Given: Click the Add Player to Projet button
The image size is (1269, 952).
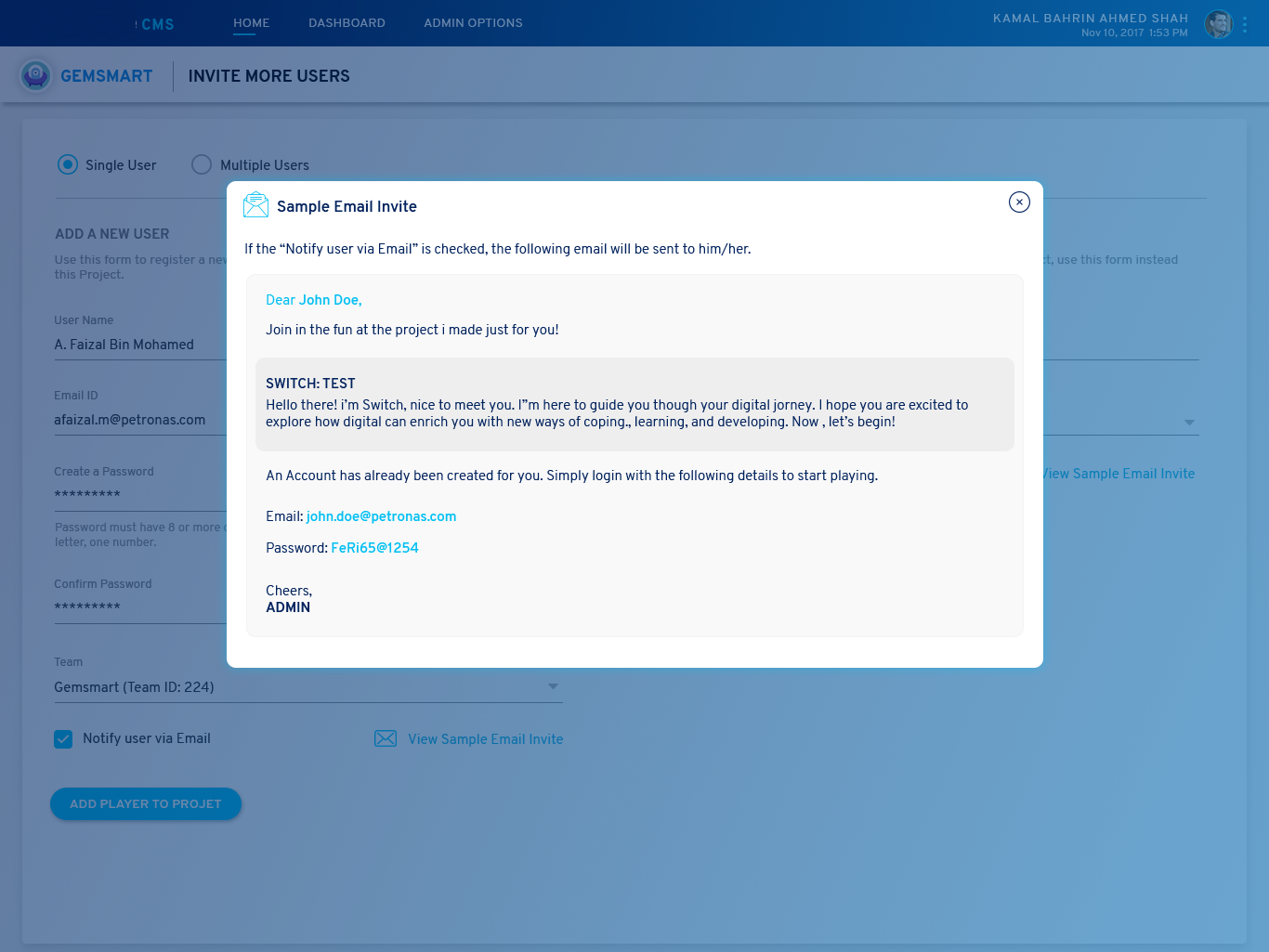Looking at the screenshot, I should click(x=146, y=804).
